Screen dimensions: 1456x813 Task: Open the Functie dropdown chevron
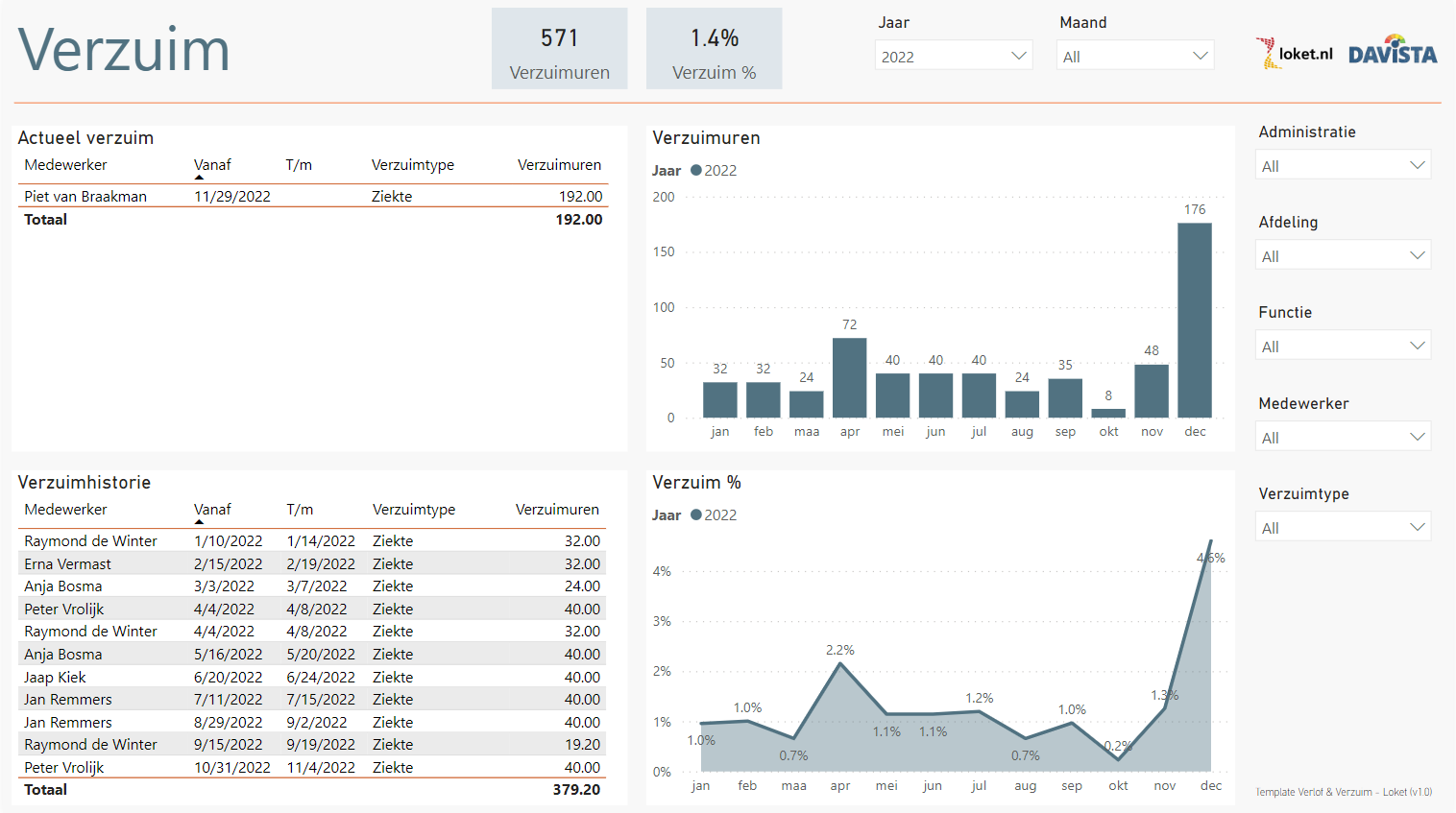(x=1417, y=346)
